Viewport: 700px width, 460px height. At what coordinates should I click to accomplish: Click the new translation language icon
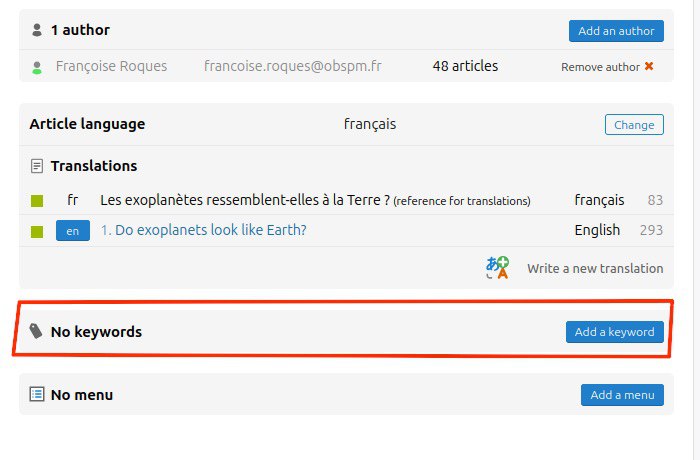coord(497,268)
